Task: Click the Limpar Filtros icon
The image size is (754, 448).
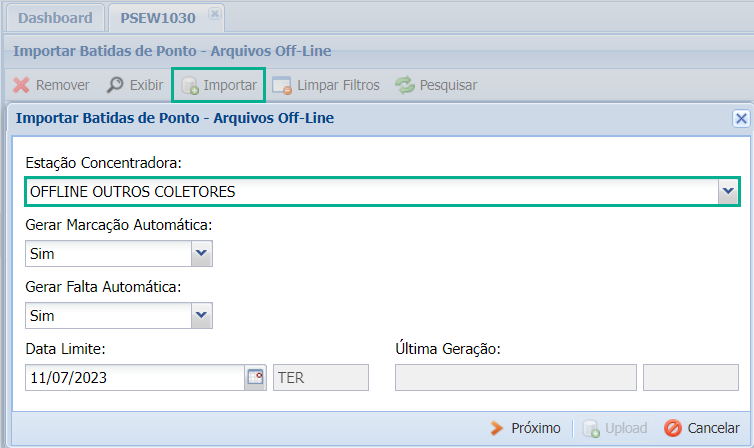Action: (x=282, y=85)
